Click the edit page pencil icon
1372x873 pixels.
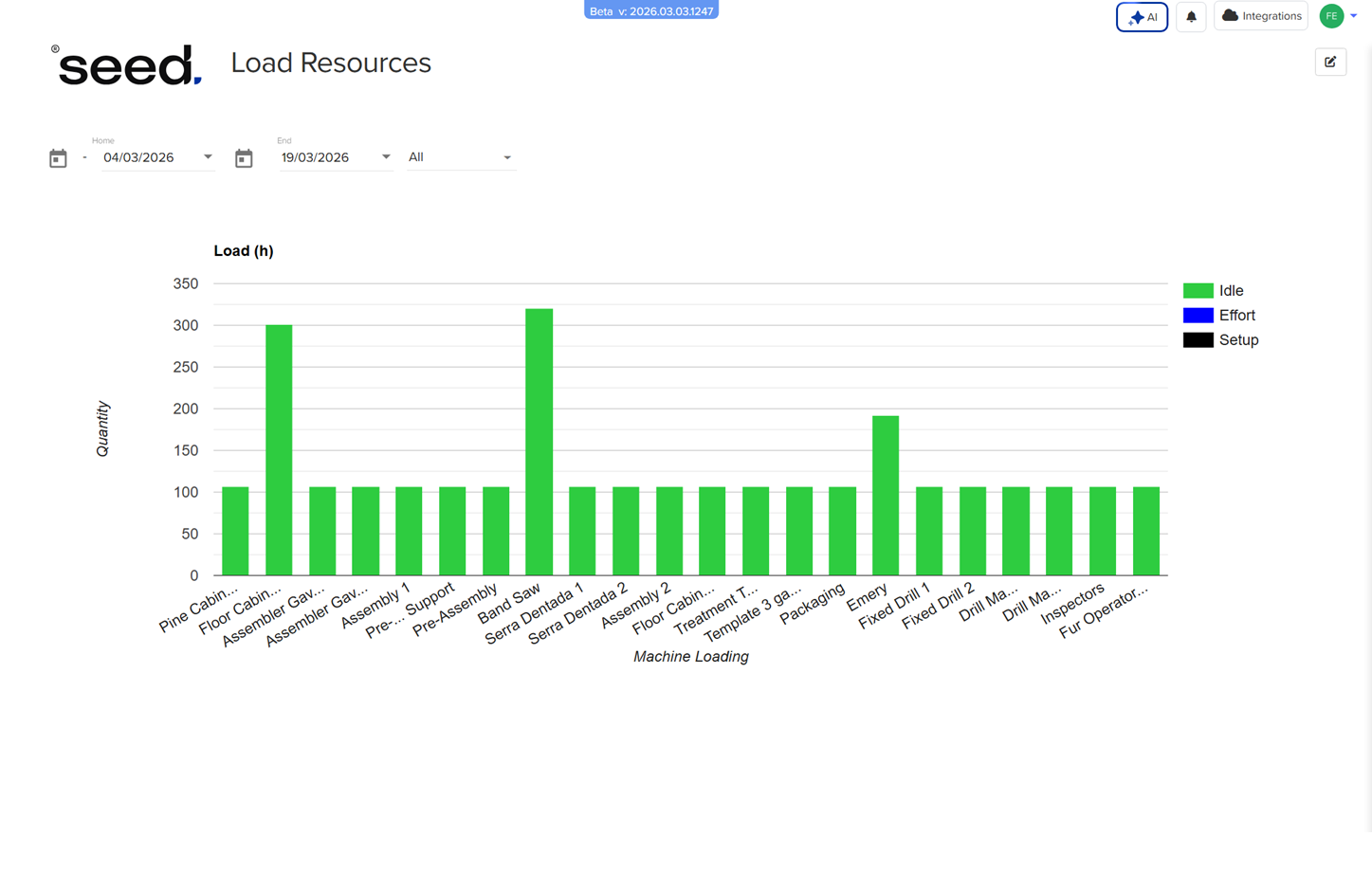pyautogui.click(x=1330, y=63)
